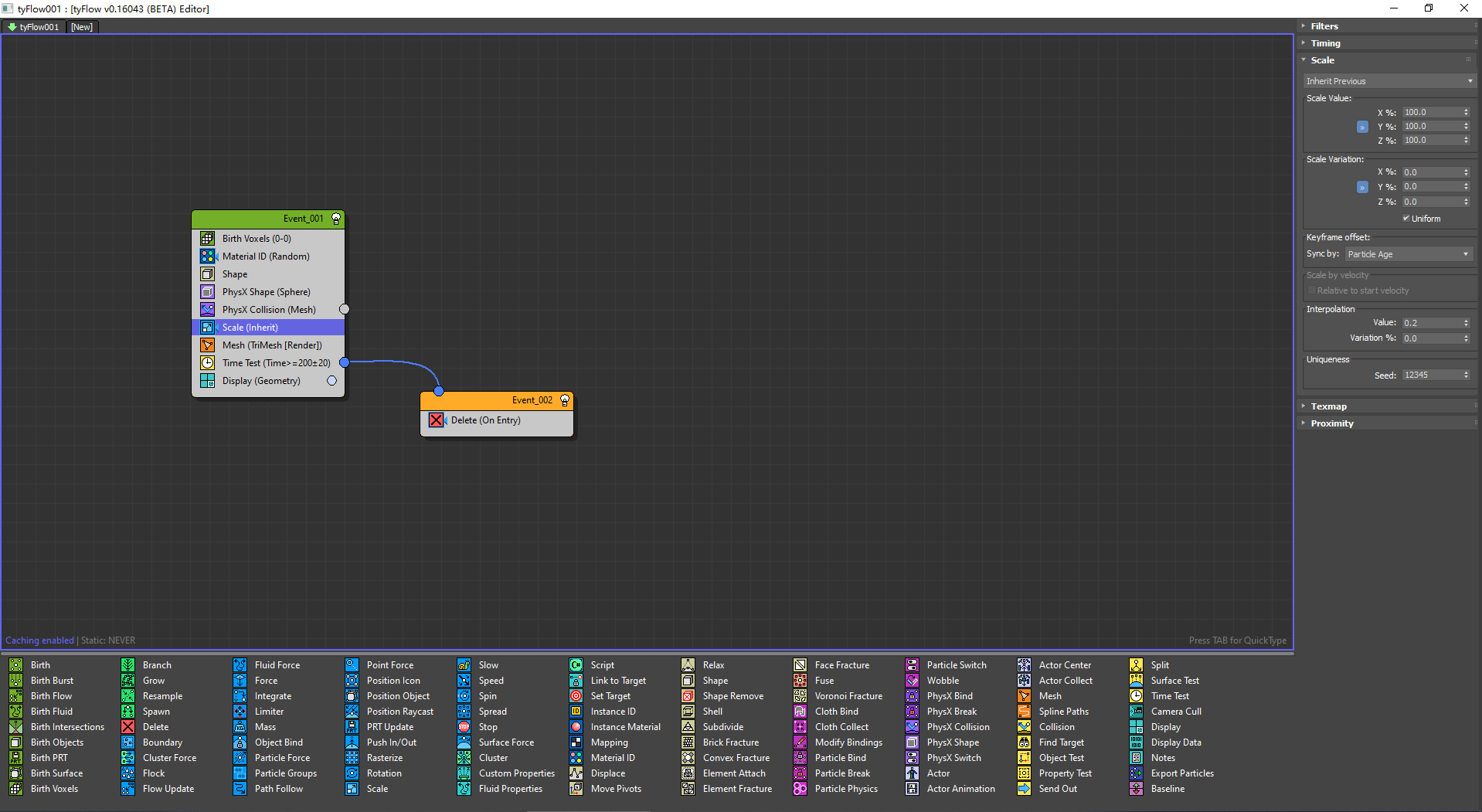Click the Mesh (TriMesh [Render]) operator
Viewport: 1482px width, 812px height.
point(272,345)
